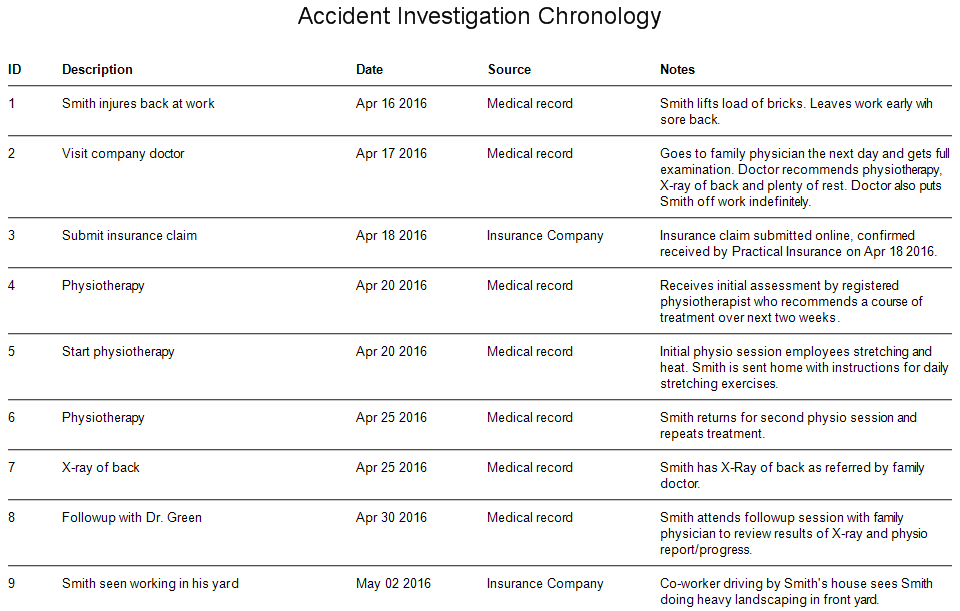This screenshot has width=960, height=611.
Task: Click the note about co-worker driving by
Action: pos(796,591)
